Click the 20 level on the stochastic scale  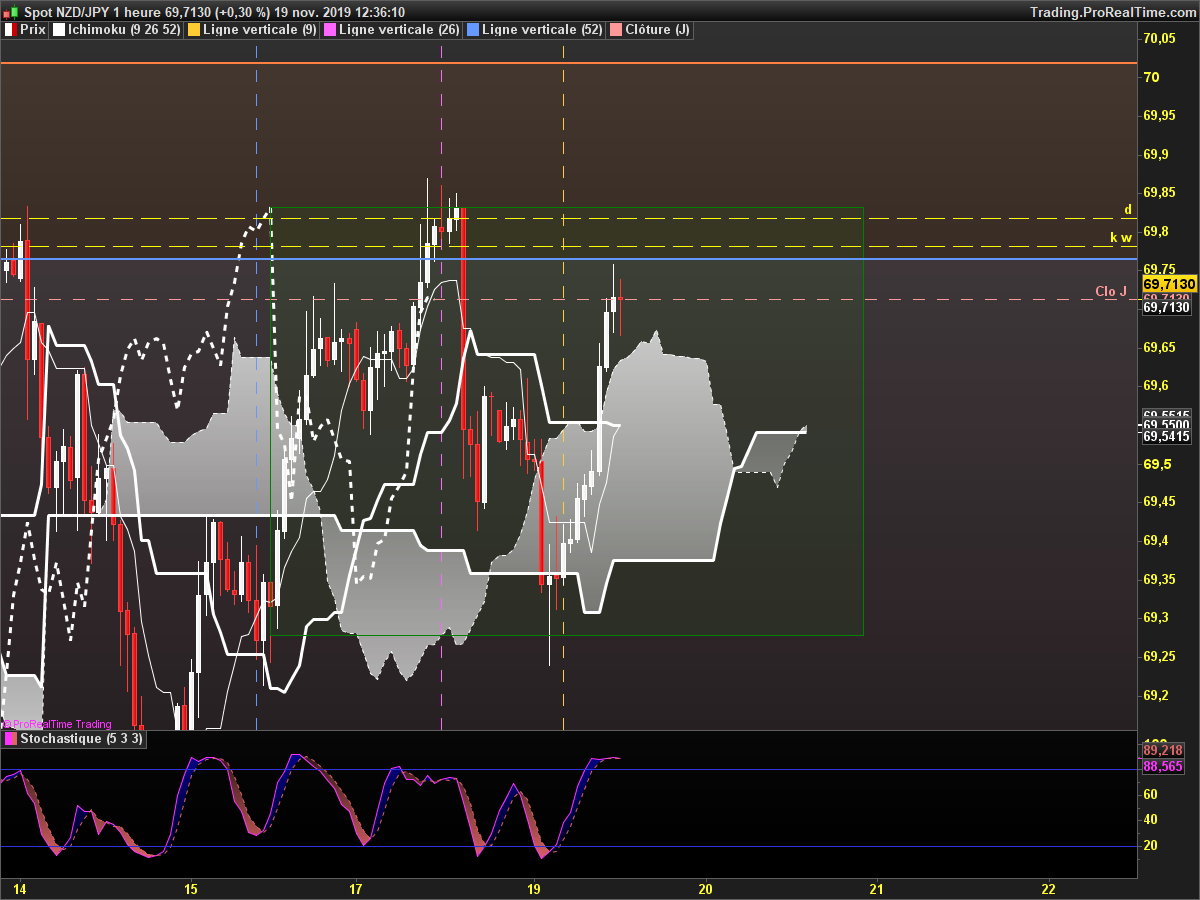(x=1151, y=845)
